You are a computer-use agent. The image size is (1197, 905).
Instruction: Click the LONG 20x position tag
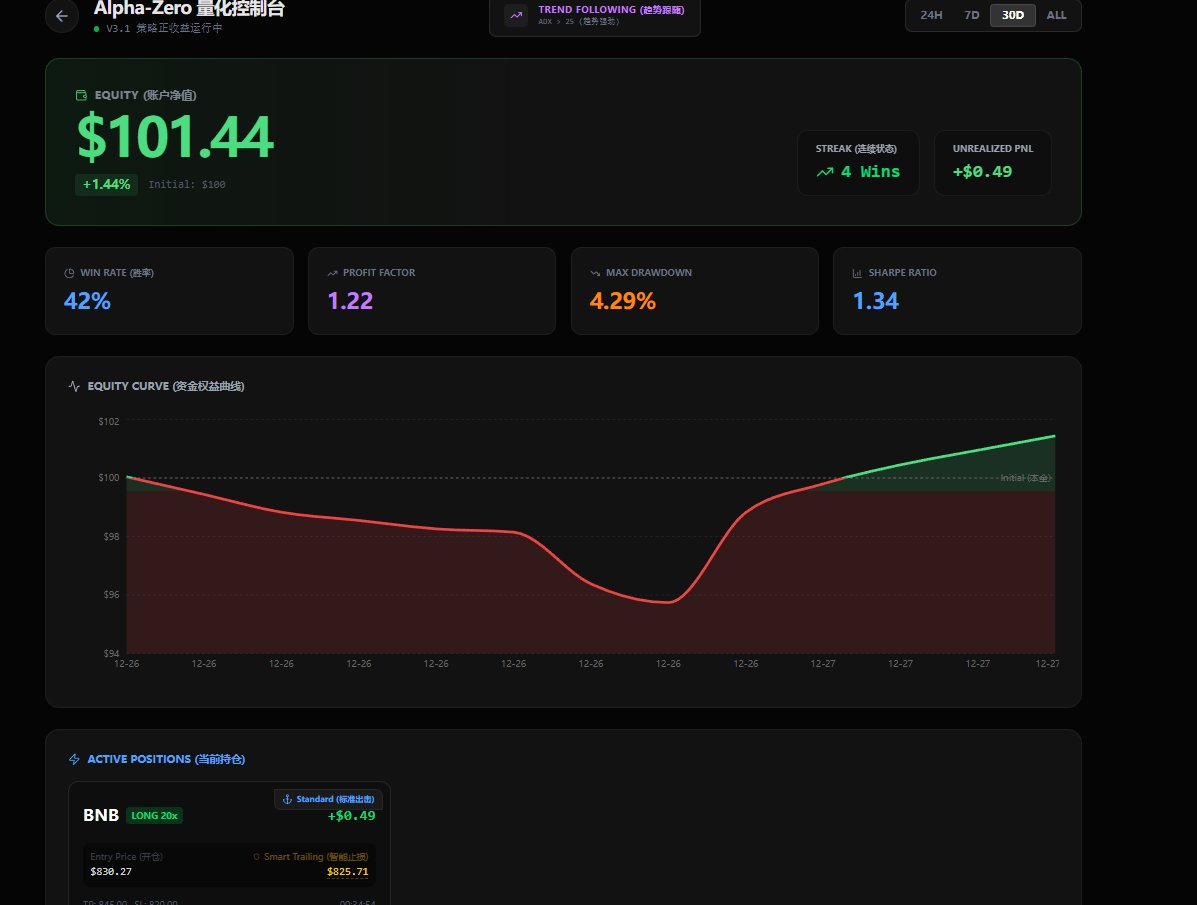pyautogui.click(x=155, y=815)
